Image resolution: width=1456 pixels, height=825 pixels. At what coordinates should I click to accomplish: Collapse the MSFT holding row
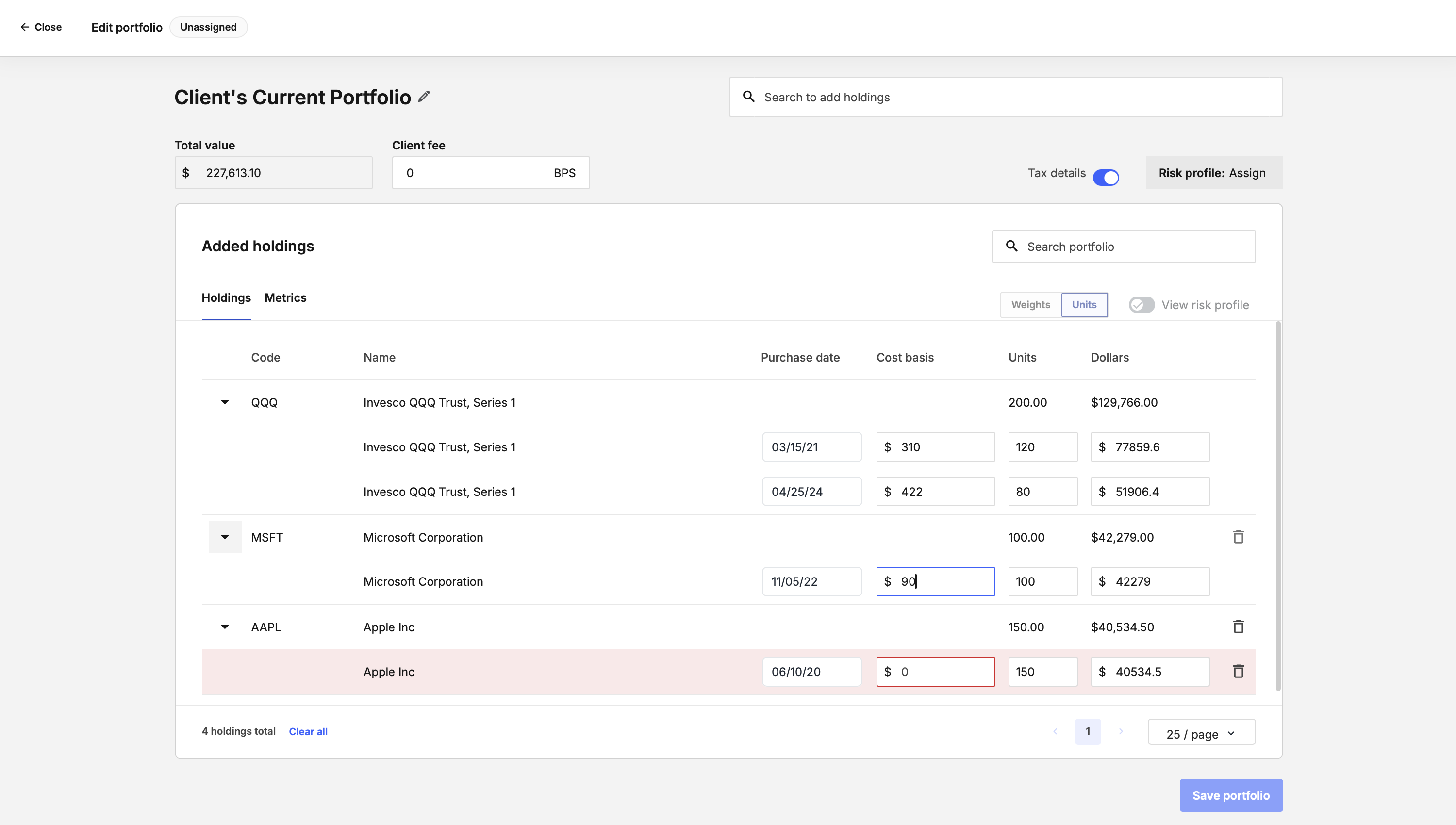[x=225, y=537]
